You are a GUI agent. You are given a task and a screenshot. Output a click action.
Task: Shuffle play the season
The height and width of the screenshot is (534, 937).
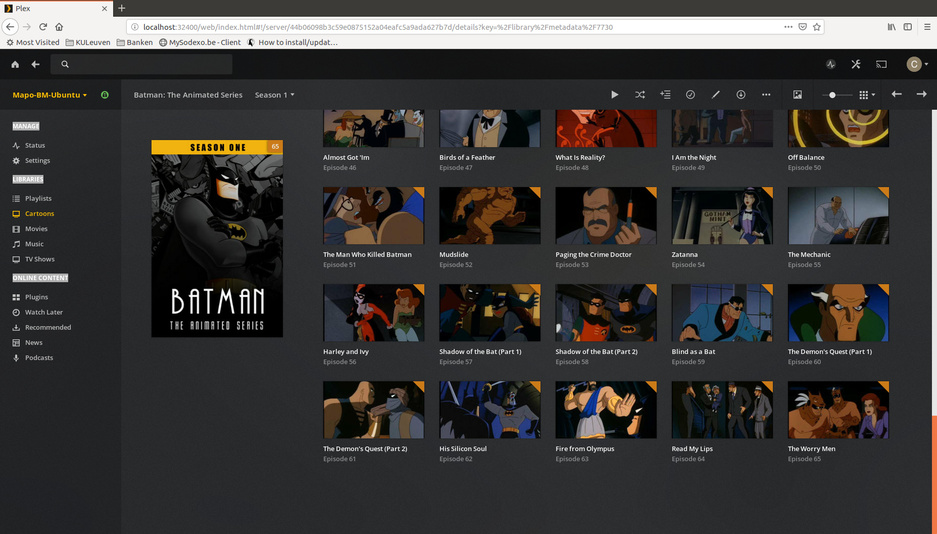640,95
